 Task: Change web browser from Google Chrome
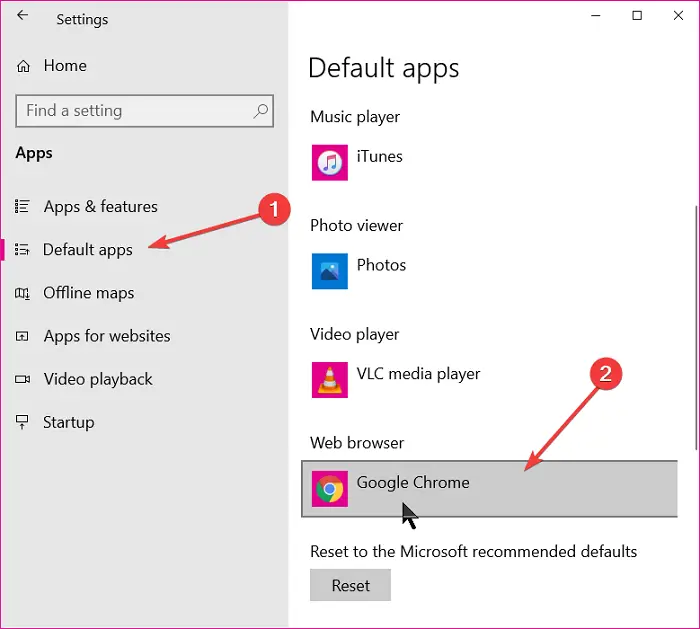[x=490, y=489]
